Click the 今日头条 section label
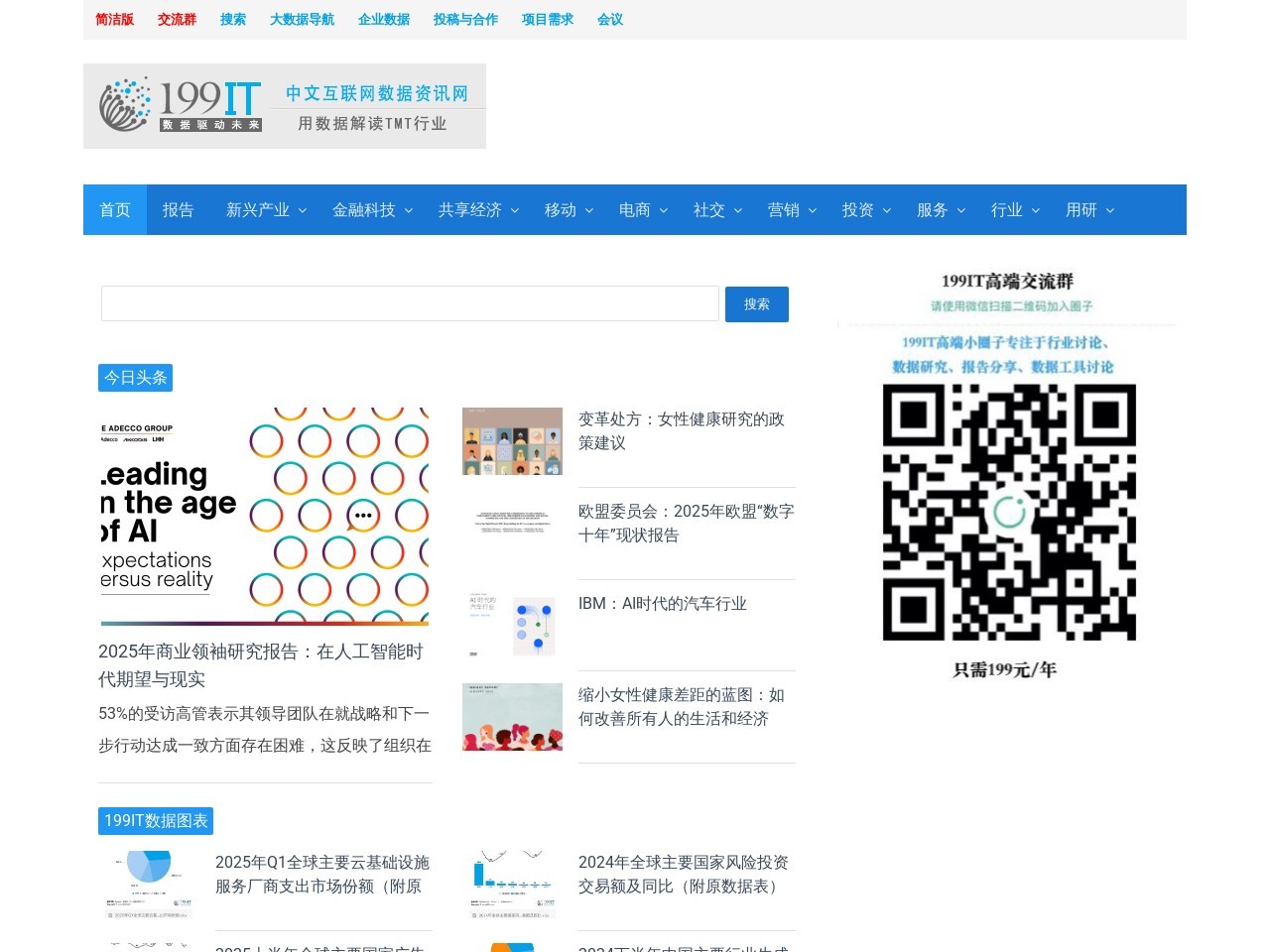The height and width of the screenshot is (952, 1270). click(135, 378)
